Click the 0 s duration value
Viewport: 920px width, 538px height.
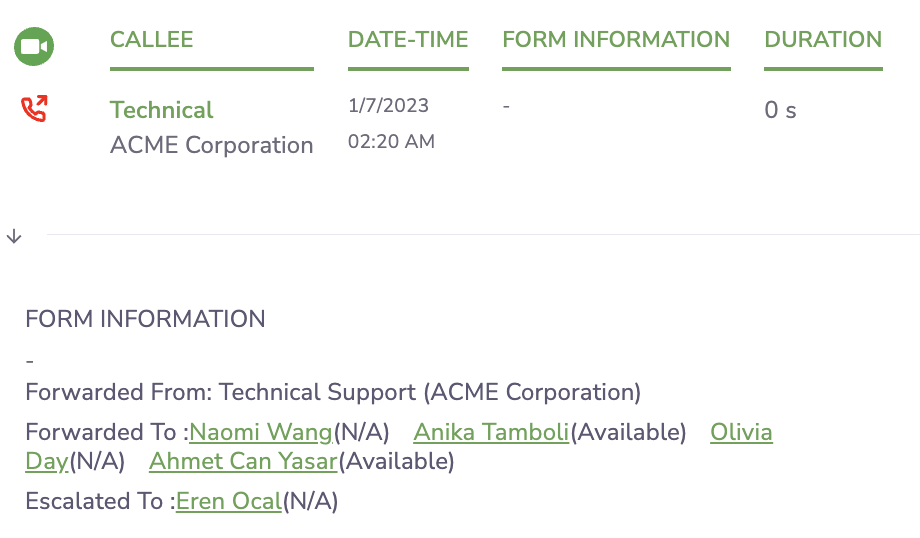coord(780,110)
